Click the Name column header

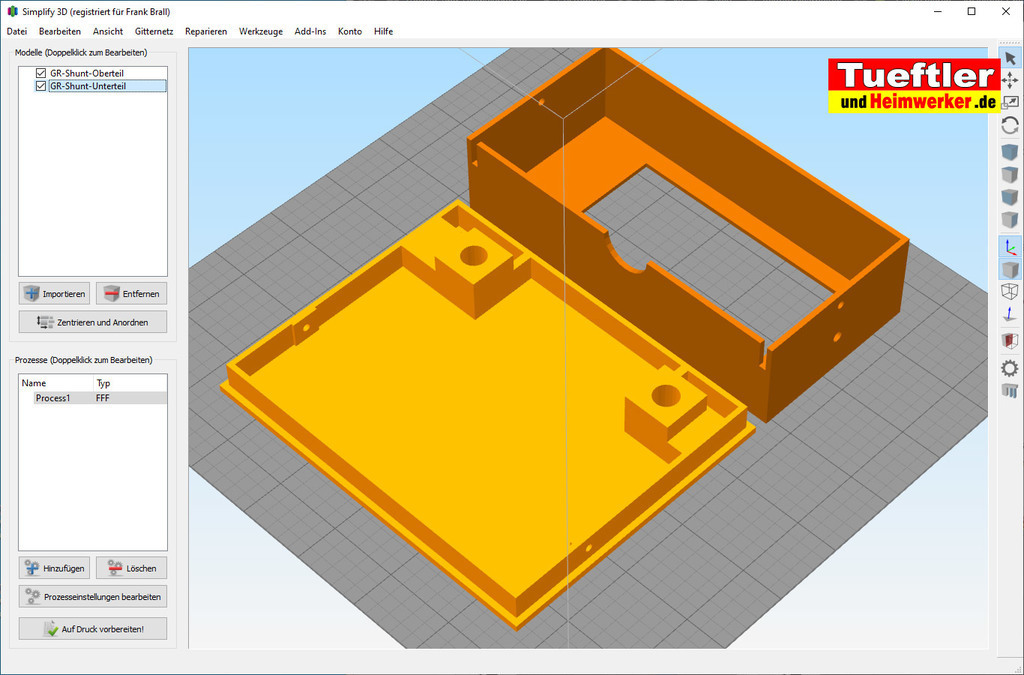[57, 383]
